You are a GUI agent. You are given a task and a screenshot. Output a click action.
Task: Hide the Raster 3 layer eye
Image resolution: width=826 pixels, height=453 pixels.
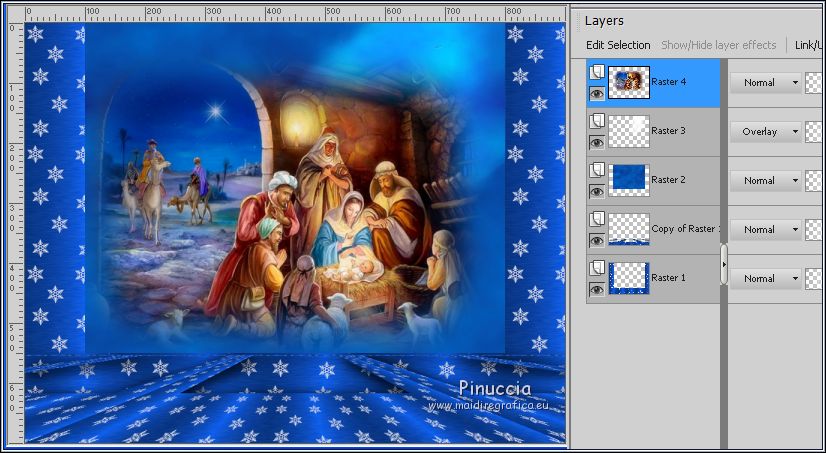pos(597,143)
